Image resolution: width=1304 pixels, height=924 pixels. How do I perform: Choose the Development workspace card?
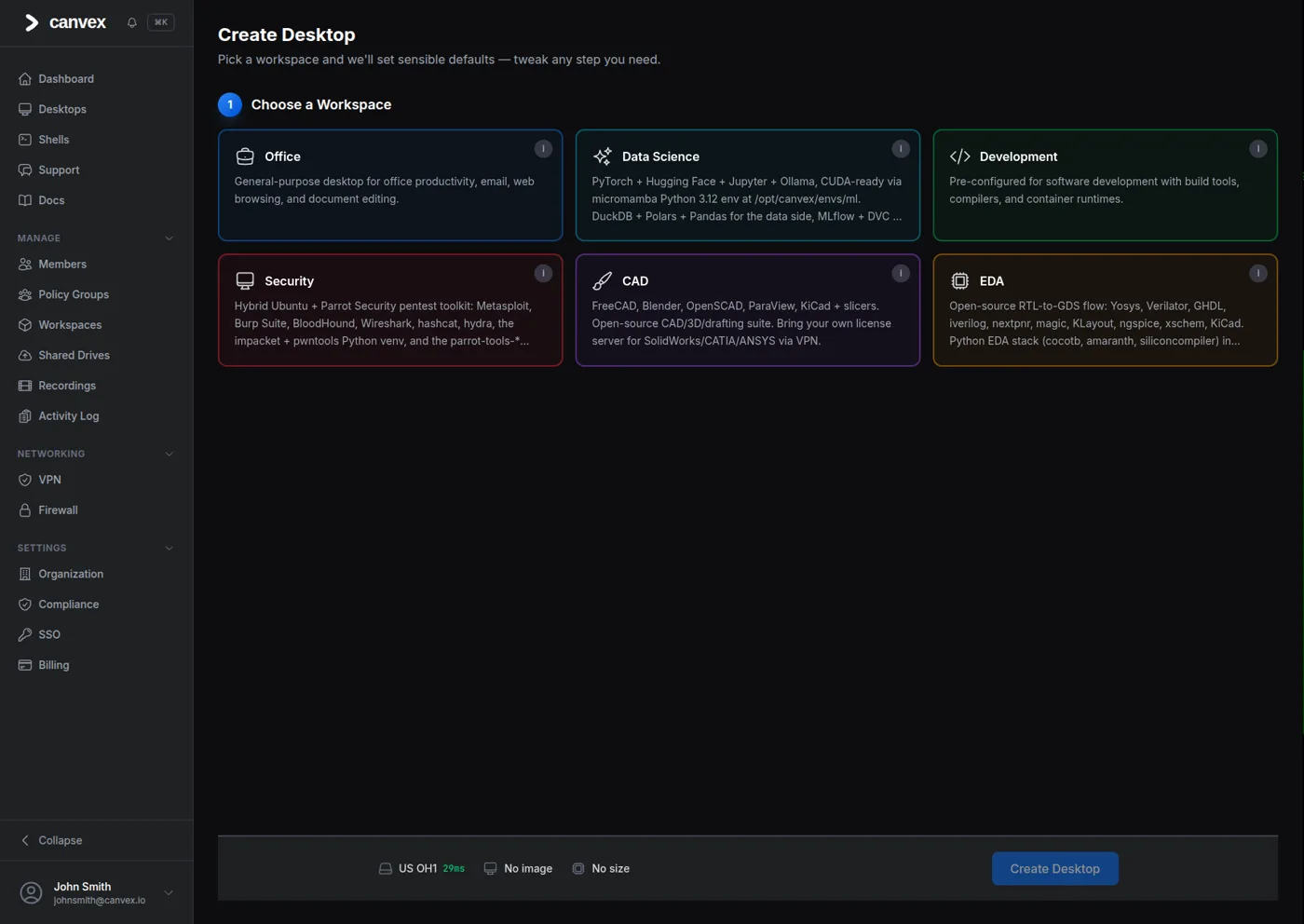click(x=1106, y=185)
